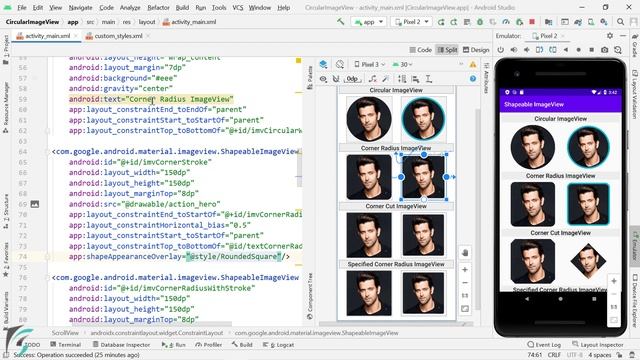Select the circular stroke image in design preview

(x=423, y=119)
